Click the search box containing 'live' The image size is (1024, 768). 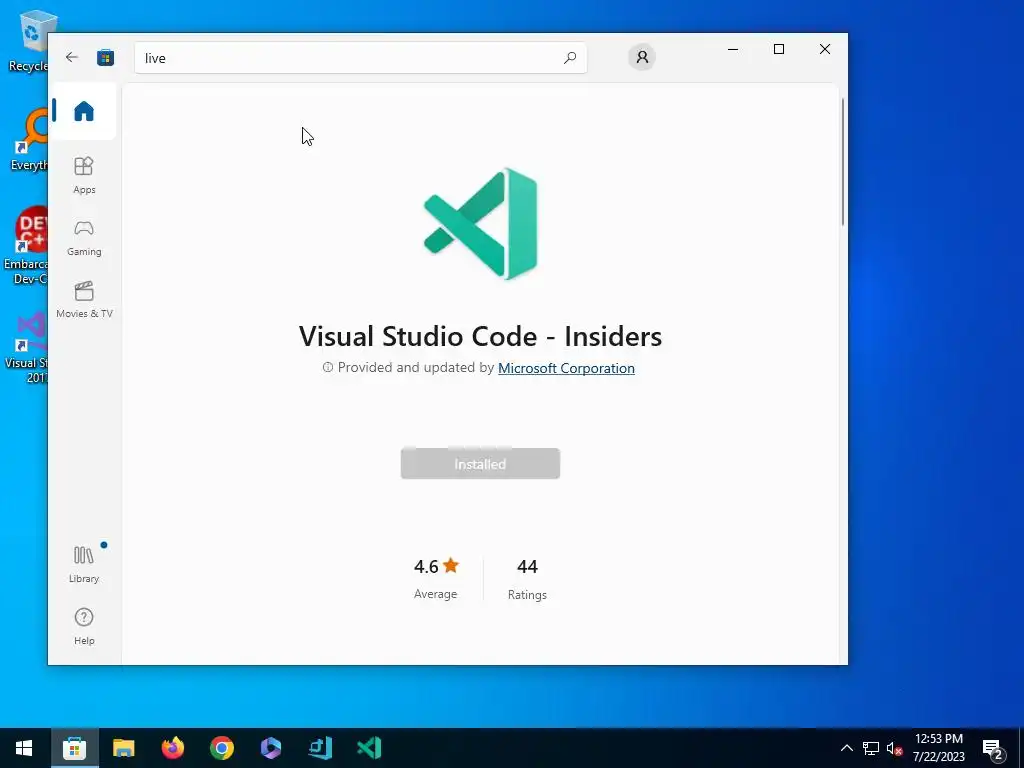[x=360, y=57]
